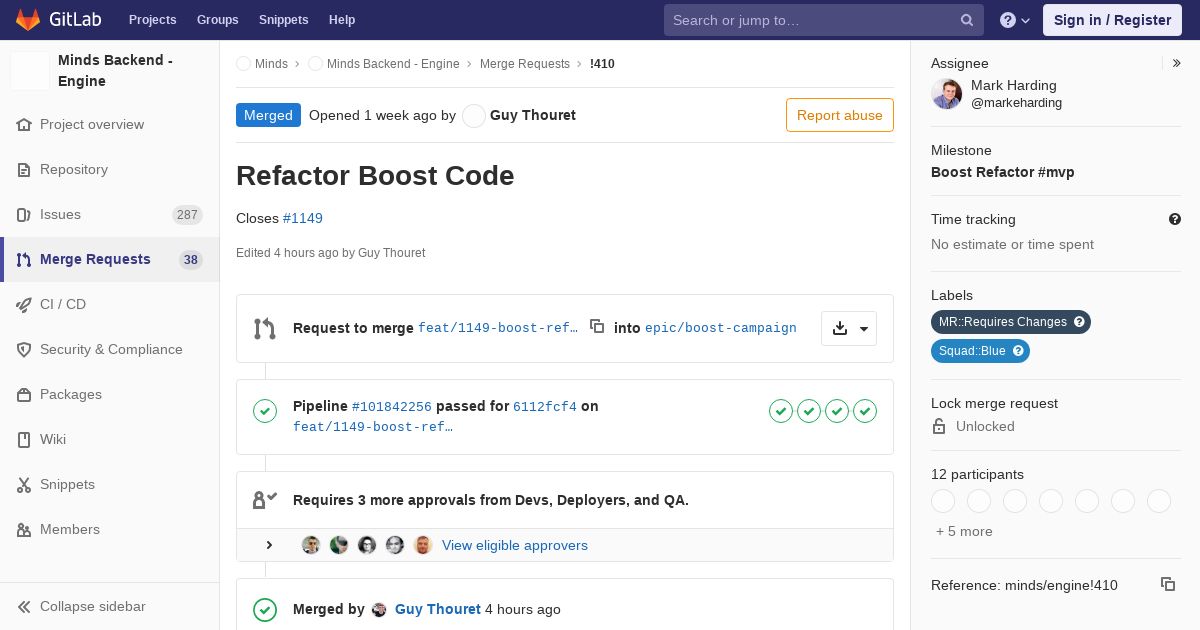Viewport: 1200px width, 630px height.
Task: Open source branch feat/1149-boost-ref link
Action: 498,328
